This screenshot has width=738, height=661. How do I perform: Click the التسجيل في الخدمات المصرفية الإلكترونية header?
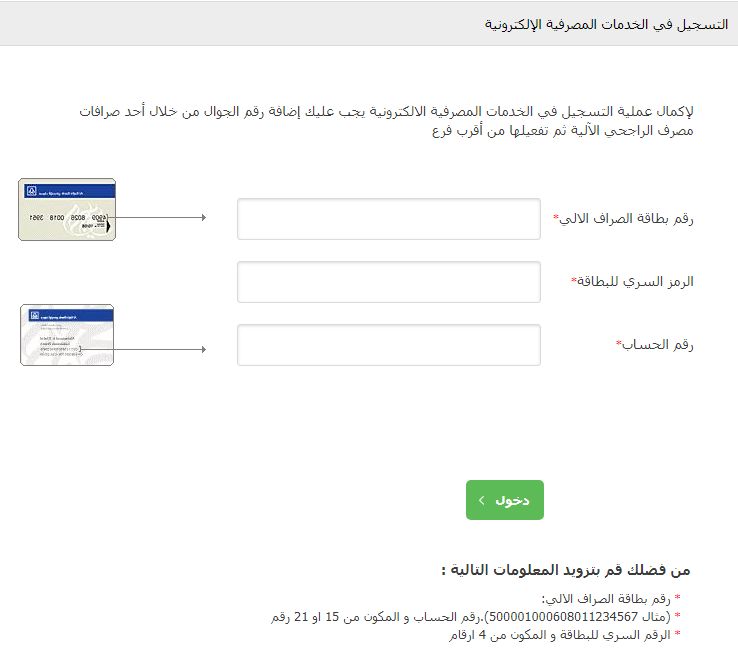[x=605, y=23]
